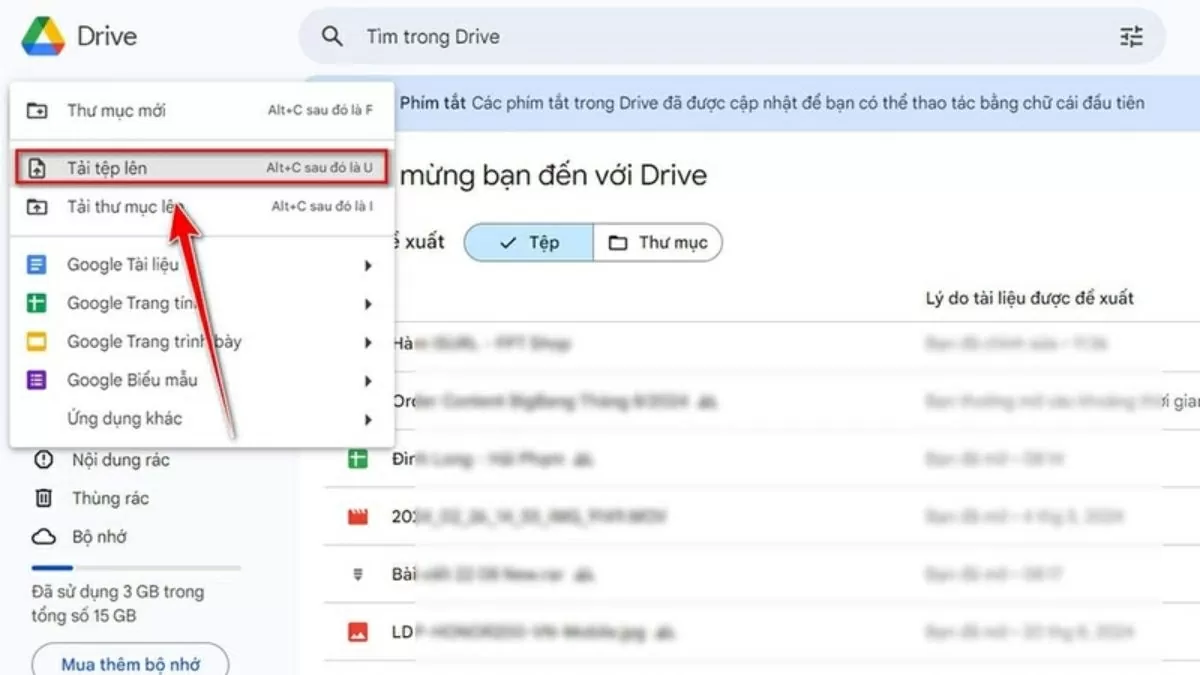This screenshot has height=675, width=1200.
Task: Expand the Ứng dụng khác submenu
Action: [x=367, y=418]
